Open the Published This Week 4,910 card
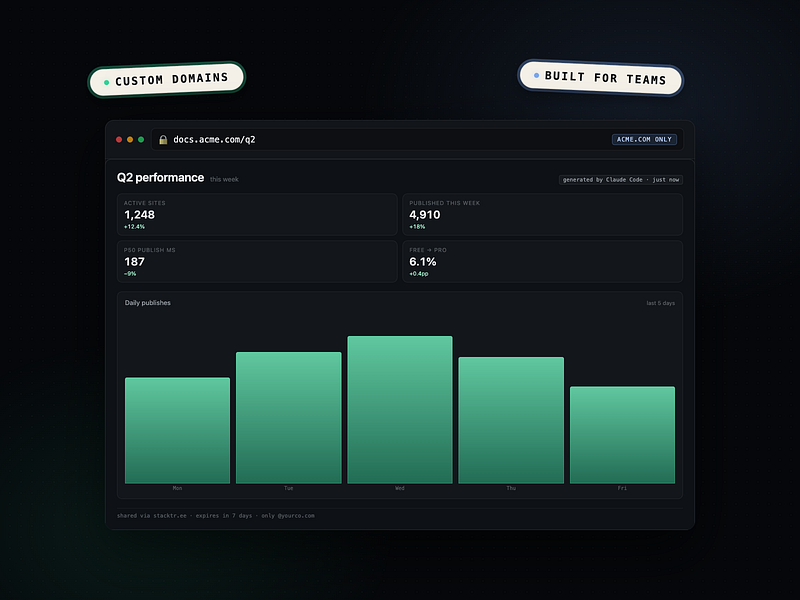Viewport: 800px width, 600px height. [542, 214]
